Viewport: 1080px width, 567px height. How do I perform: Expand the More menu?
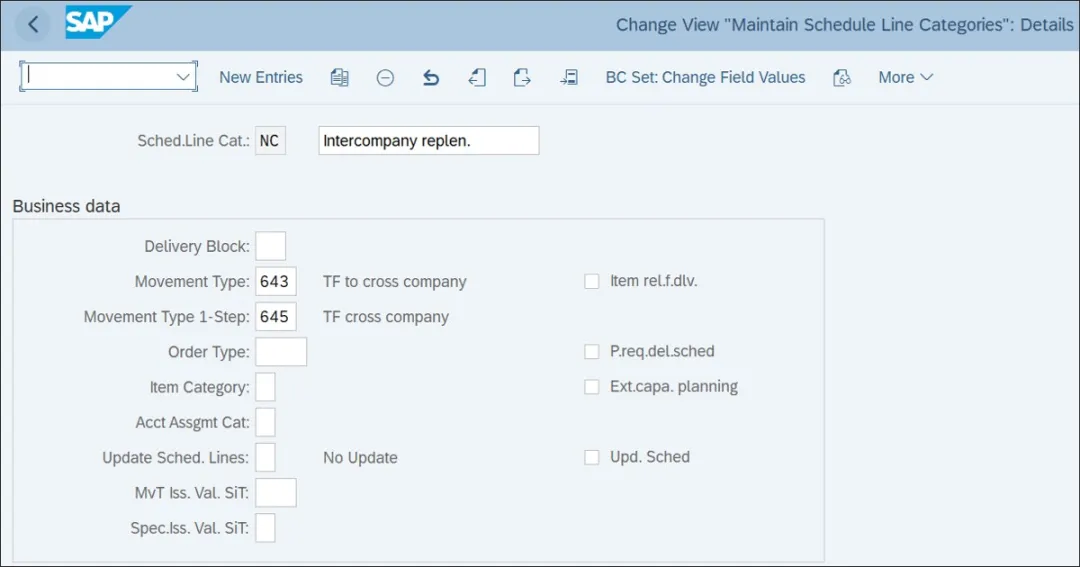(x=905, y=77)
